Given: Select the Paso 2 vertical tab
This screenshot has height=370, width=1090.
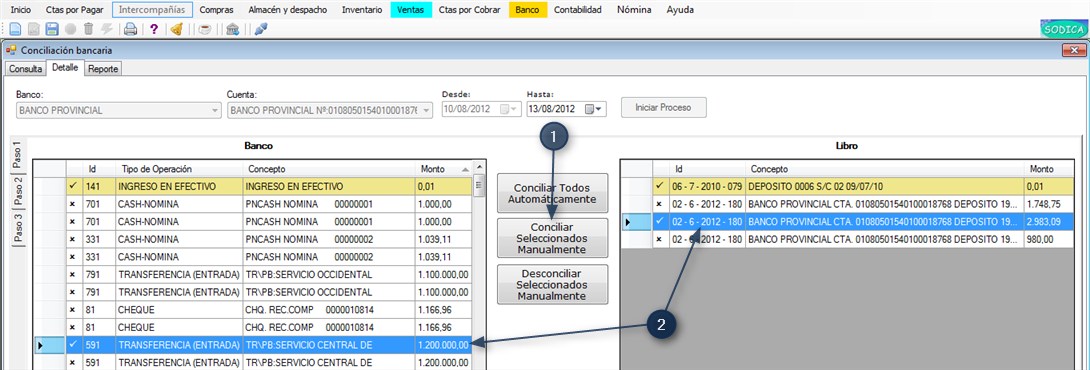Looking at the screenshot, I should coord(17,191).
